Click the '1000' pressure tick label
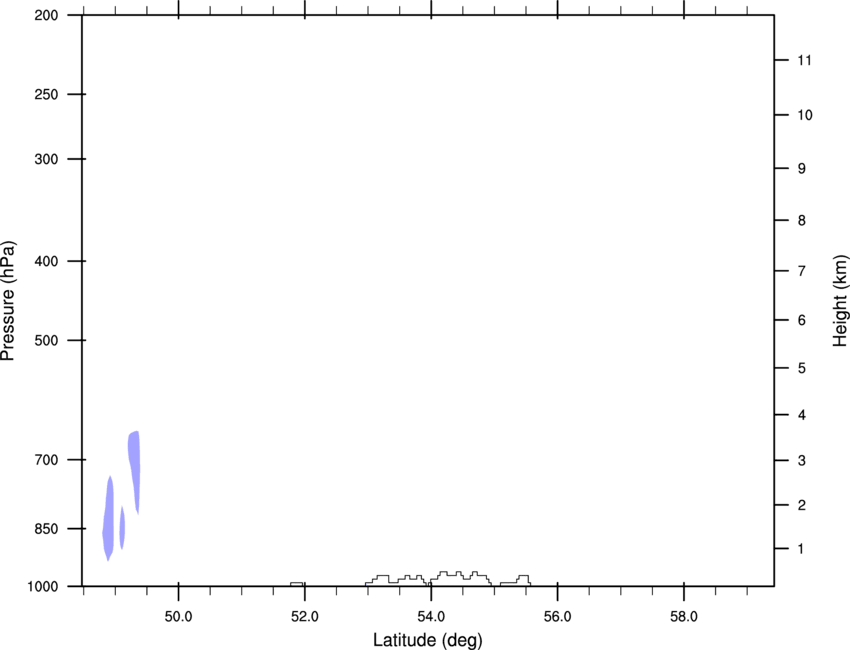 tap(43, 586)
